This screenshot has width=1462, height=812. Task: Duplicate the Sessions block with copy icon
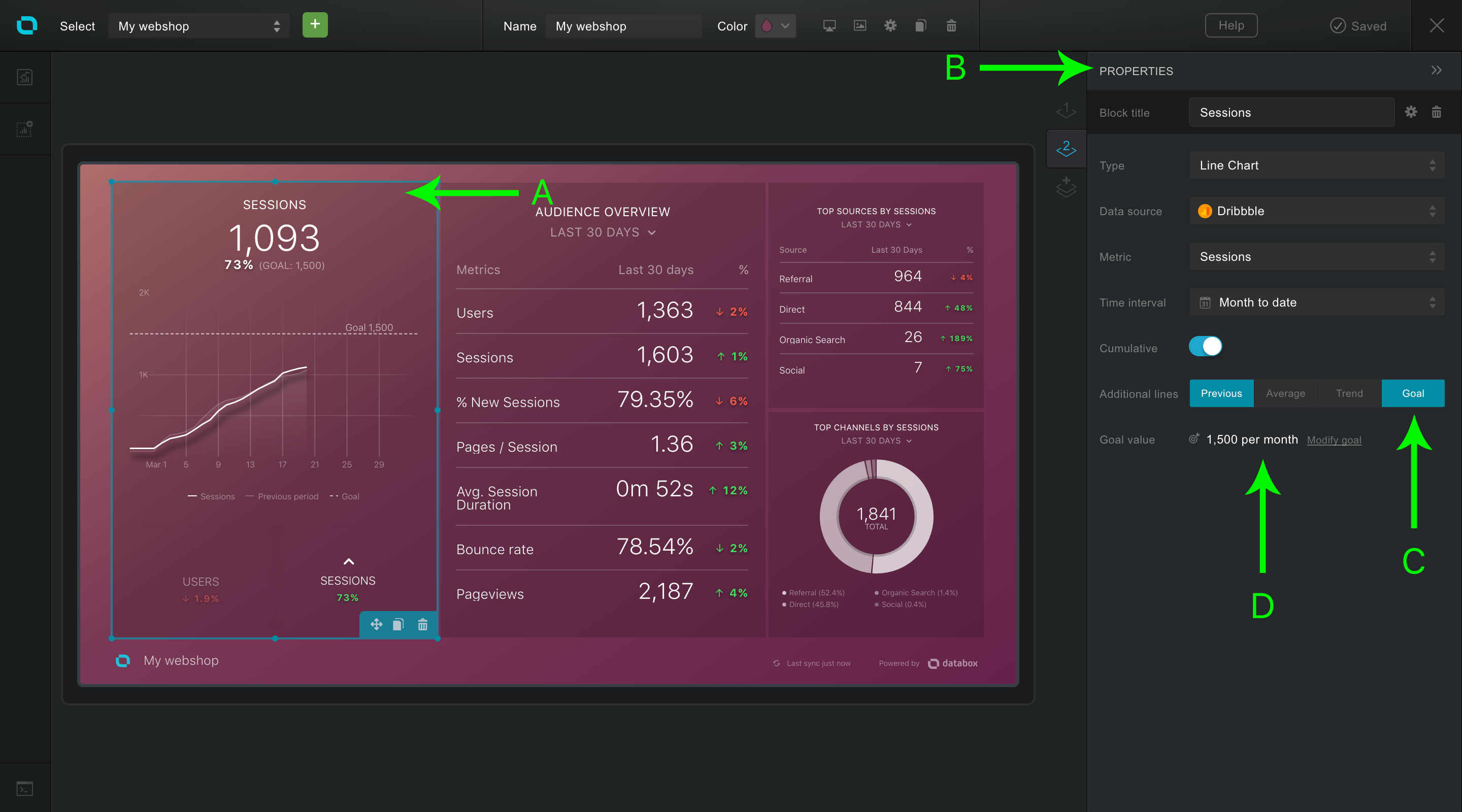point(398,625)
